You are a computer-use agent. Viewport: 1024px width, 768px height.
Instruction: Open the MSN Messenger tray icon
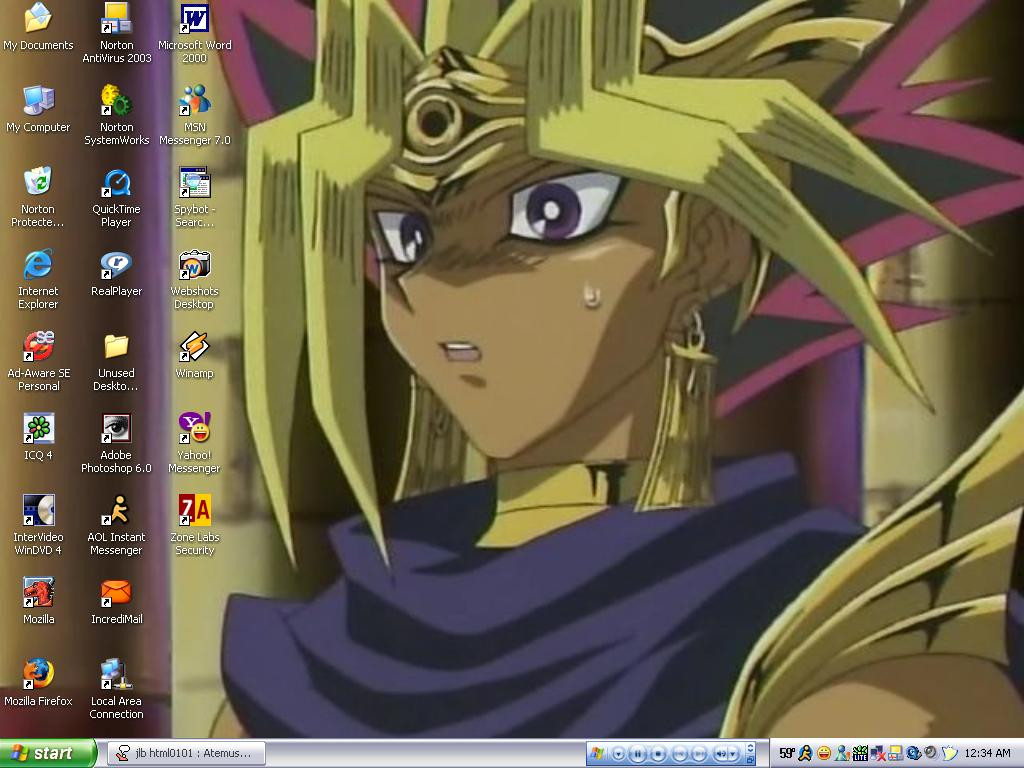pos(842,753)
